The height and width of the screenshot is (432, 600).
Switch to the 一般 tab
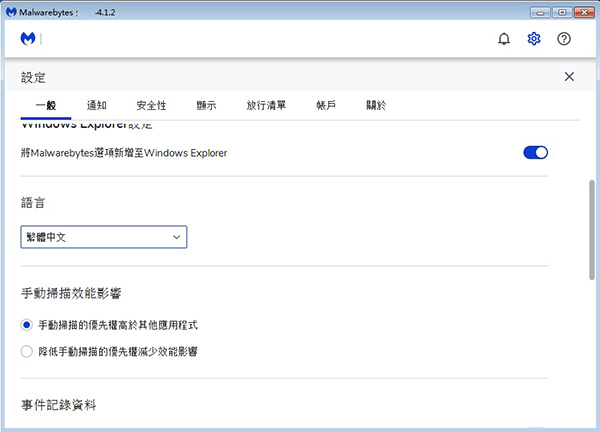46,105
